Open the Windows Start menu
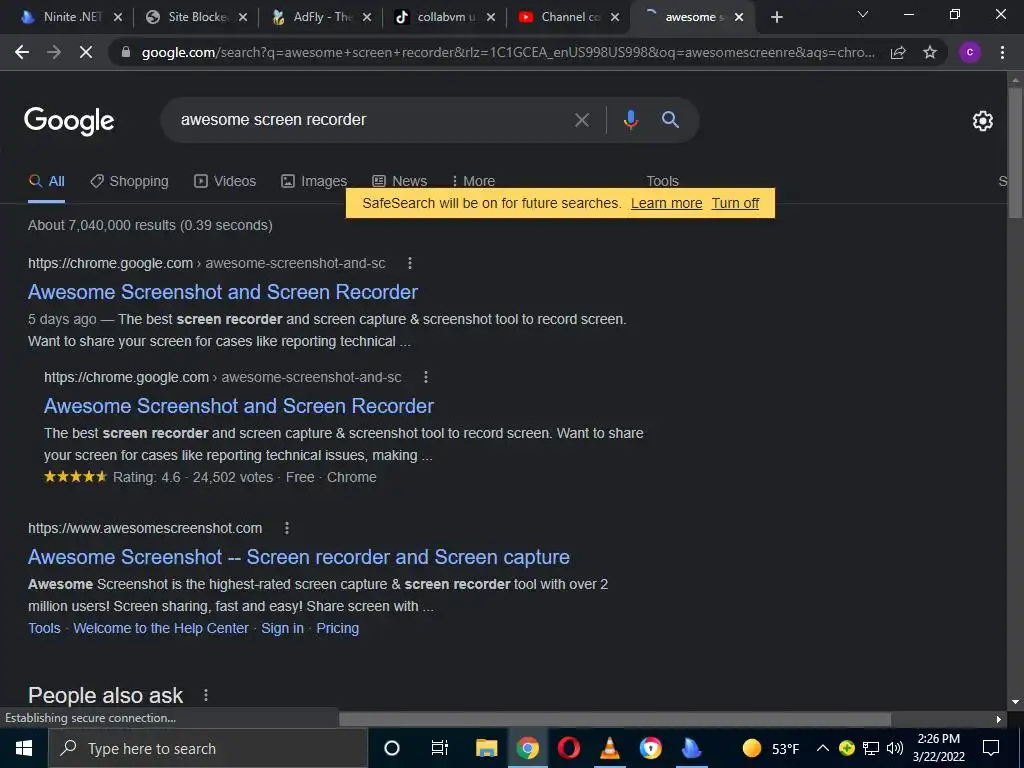The width and height of the screenshot is (1024, 768). 24,748
